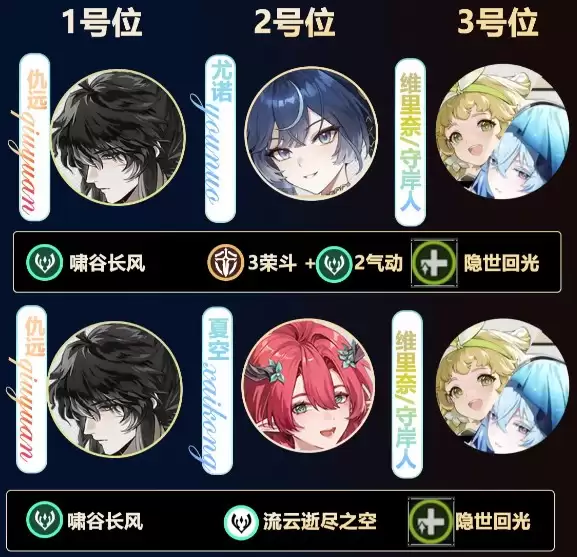Click the white icon beside 流云逝尽之空
The height and width of the screenshot is (557, 577).
[241, 522]
